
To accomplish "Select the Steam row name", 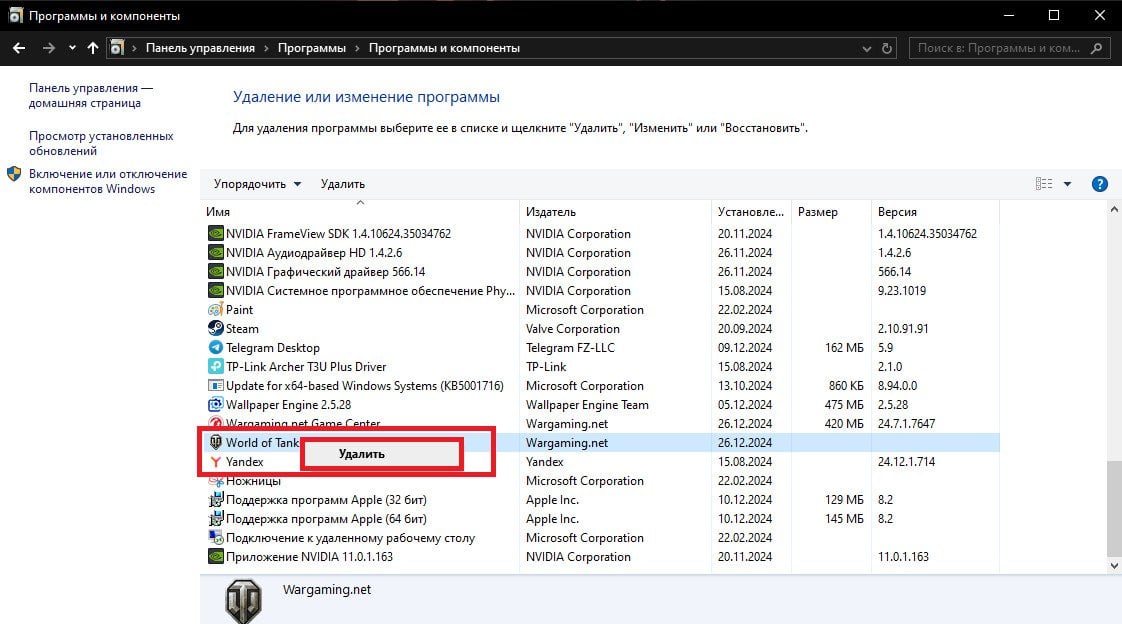I will (x=242, y=328).
